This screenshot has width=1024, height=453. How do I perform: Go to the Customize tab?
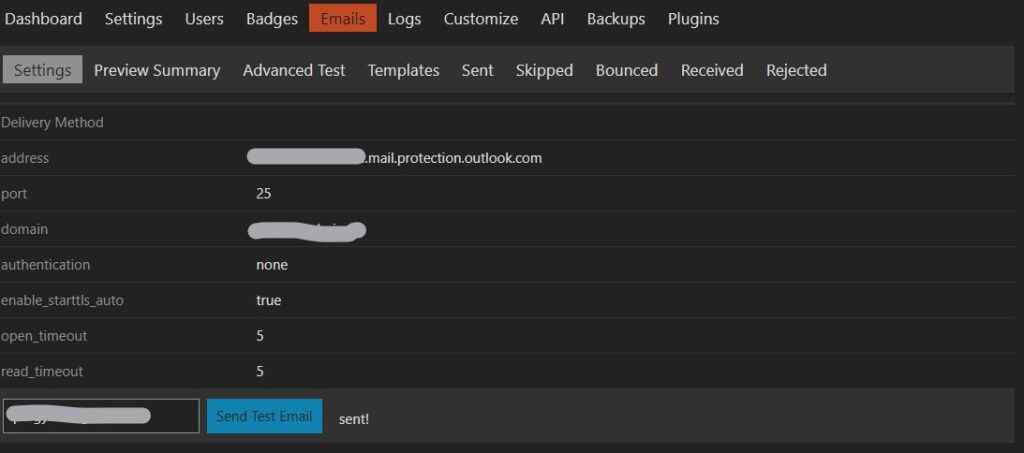pos(481,19)
